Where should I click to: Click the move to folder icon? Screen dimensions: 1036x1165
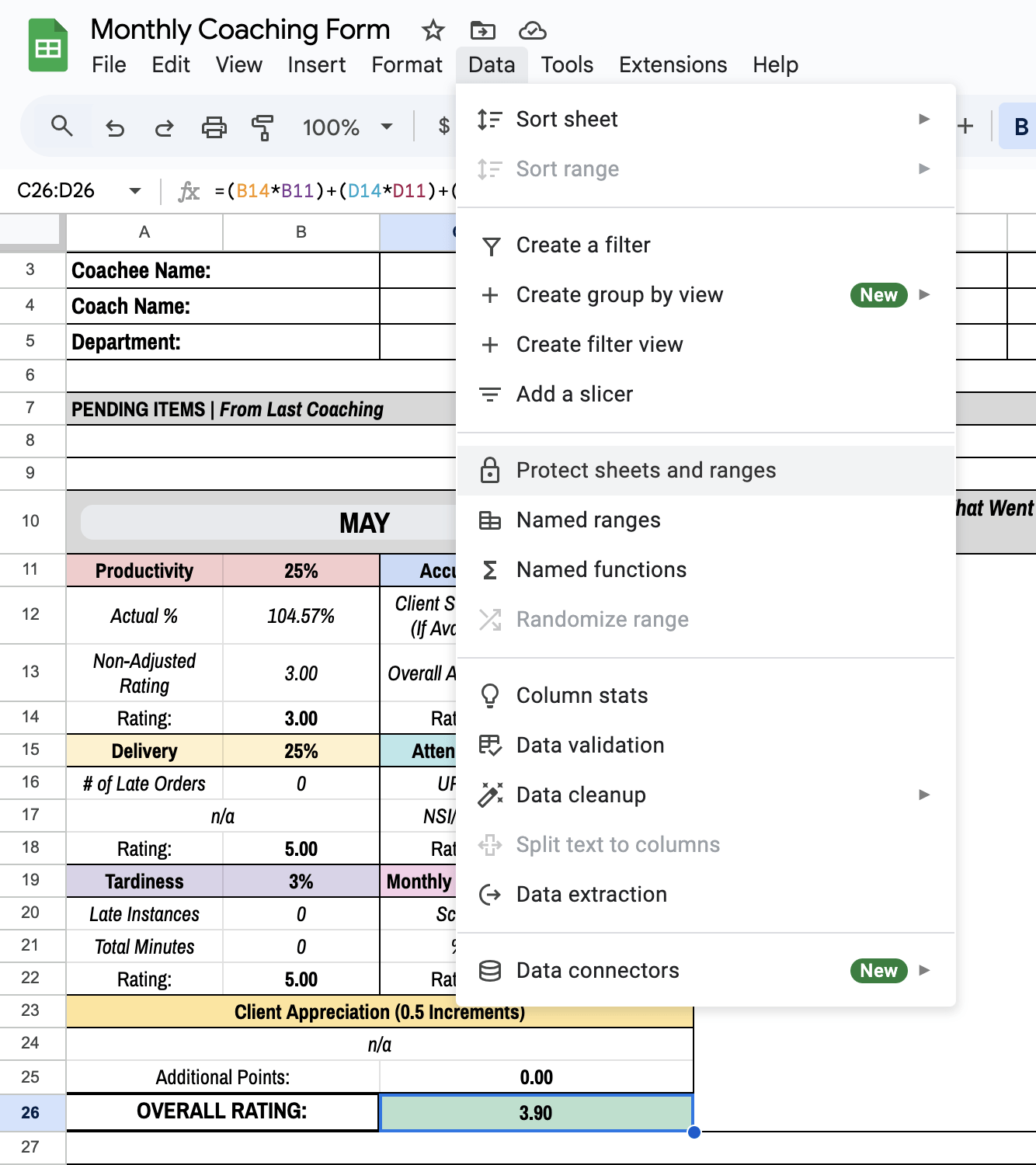click(x=482, y=31)
